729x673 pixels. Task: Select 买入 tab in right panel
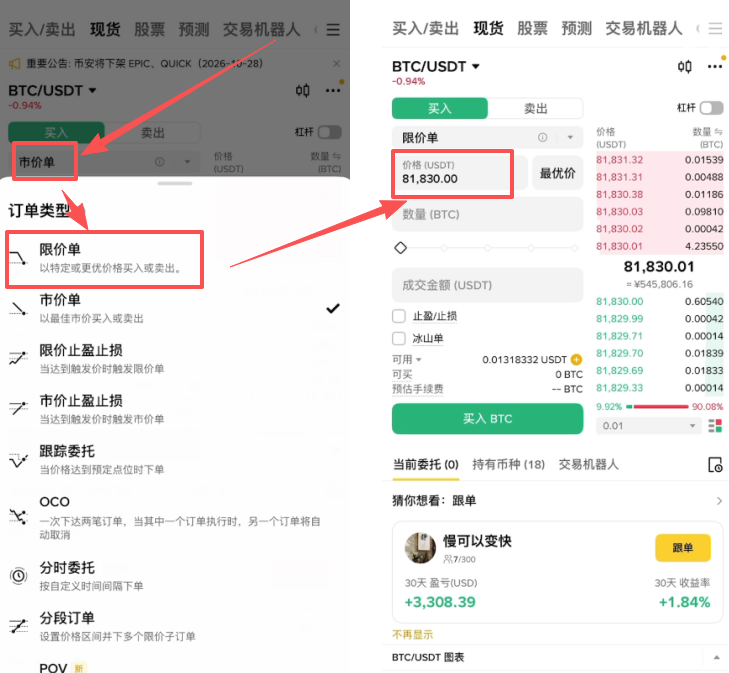[440, 108]
